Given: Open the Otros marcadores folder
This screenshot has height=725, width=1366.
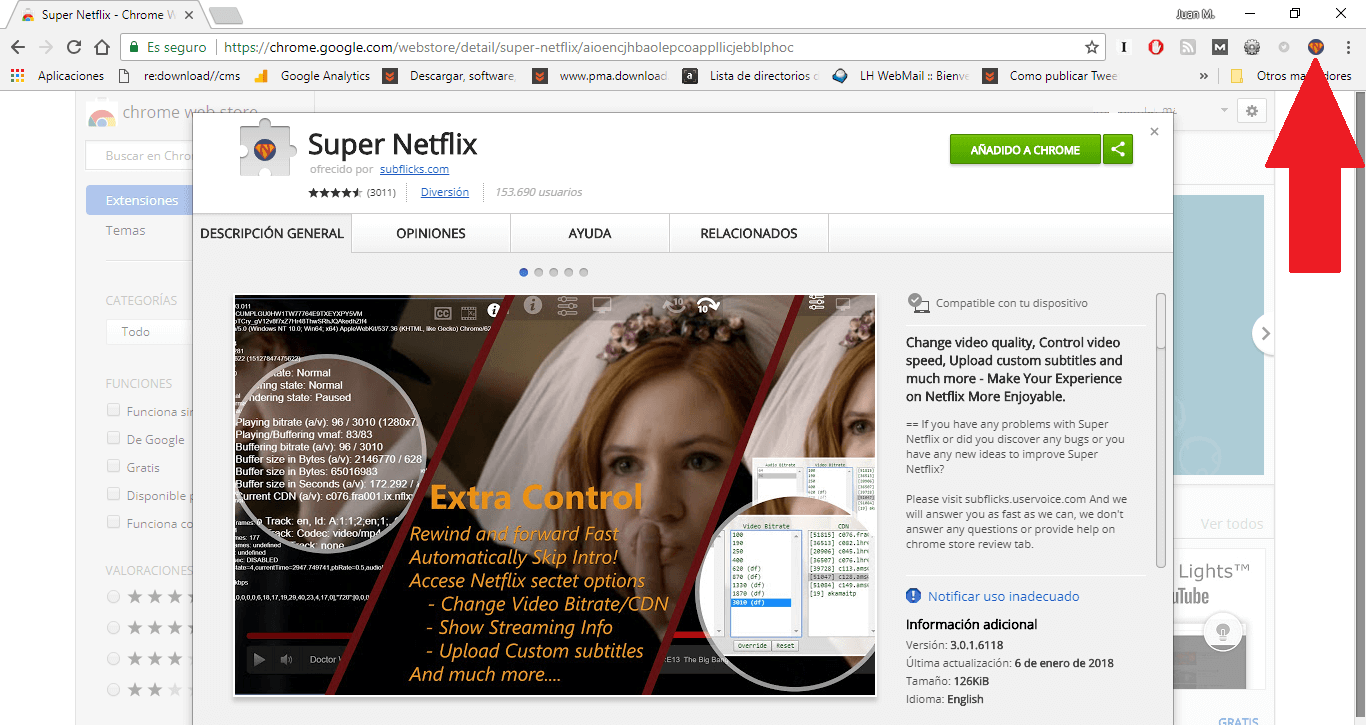Looking at the screenshot, I should coord(1290,76).
